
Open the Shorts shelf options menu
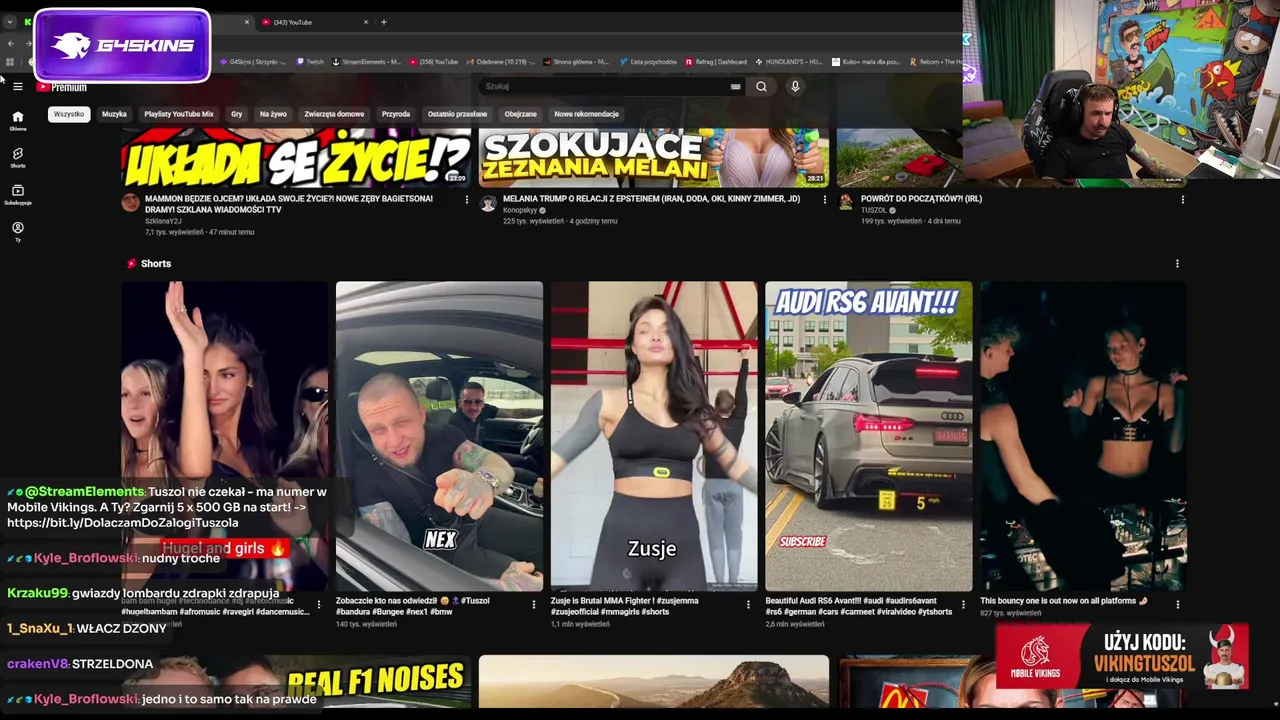1177,264
